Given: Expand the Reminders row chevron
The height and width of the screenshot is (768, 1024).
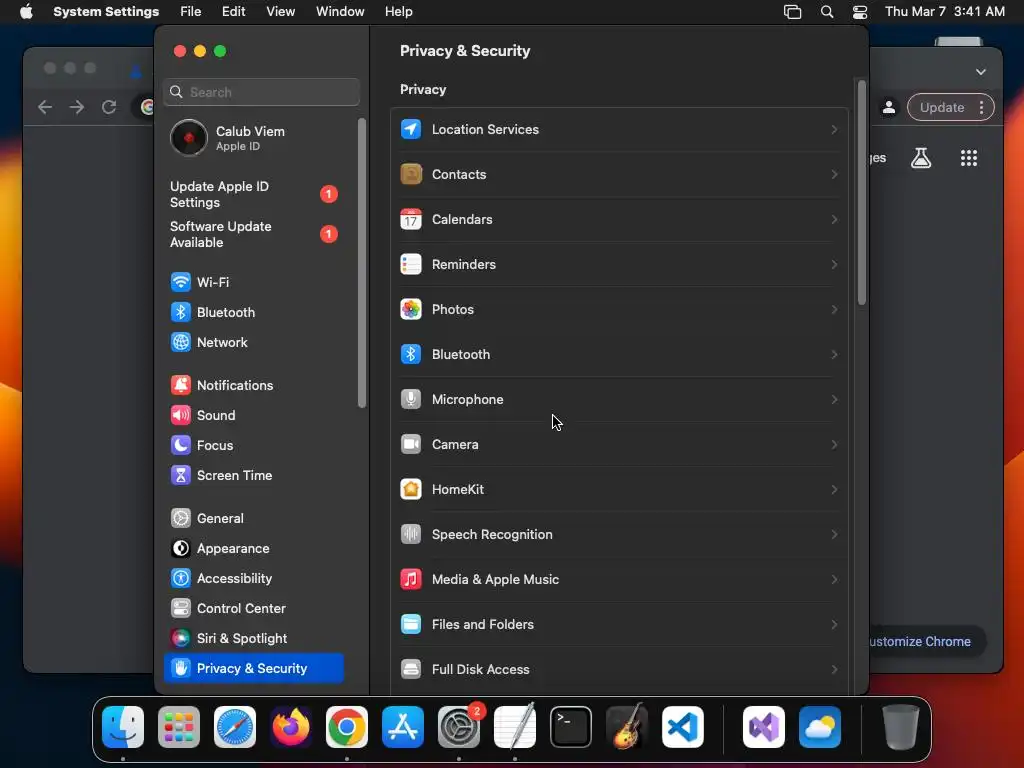Looking at the screenshot, I should 834,264.
